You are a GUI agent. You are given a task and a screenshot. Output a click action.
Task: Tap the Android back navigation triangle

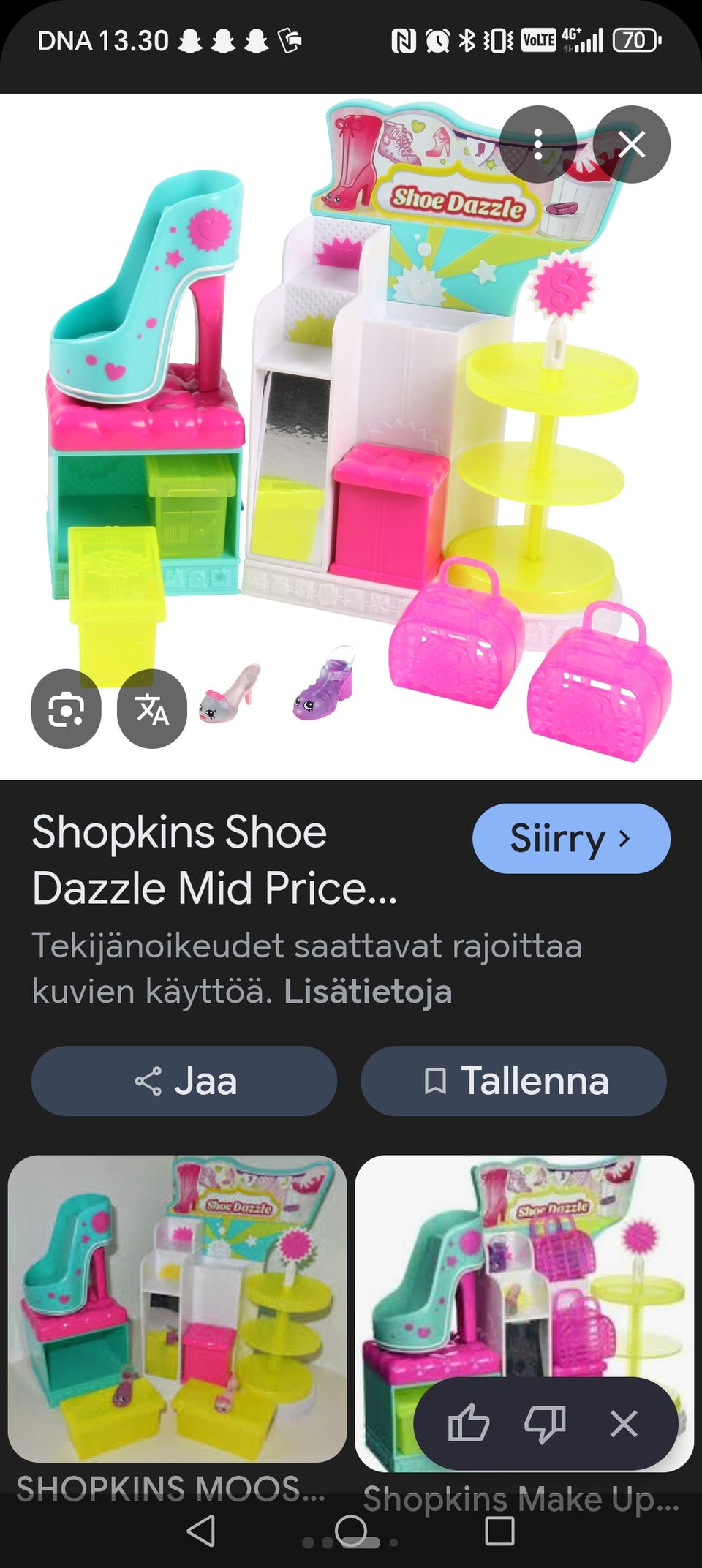201,1531
